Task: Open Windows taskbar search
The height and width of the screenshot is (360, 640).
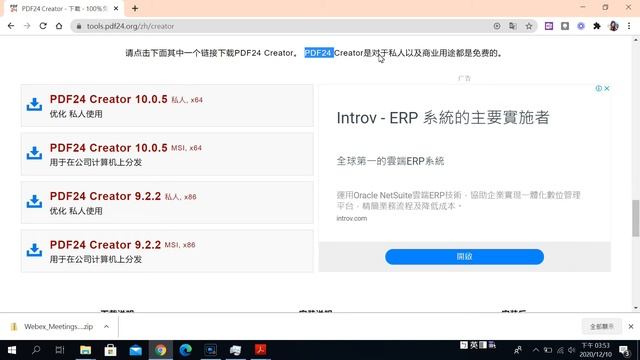Action: coord(36,350)
